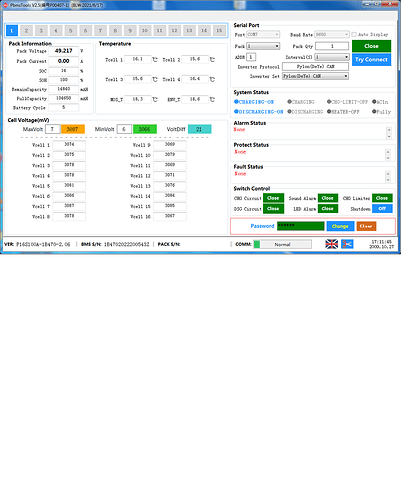Click the Pack Qty input field
Image resolution: width=416 pixels, height=500 pixels.
click(332, 46)
